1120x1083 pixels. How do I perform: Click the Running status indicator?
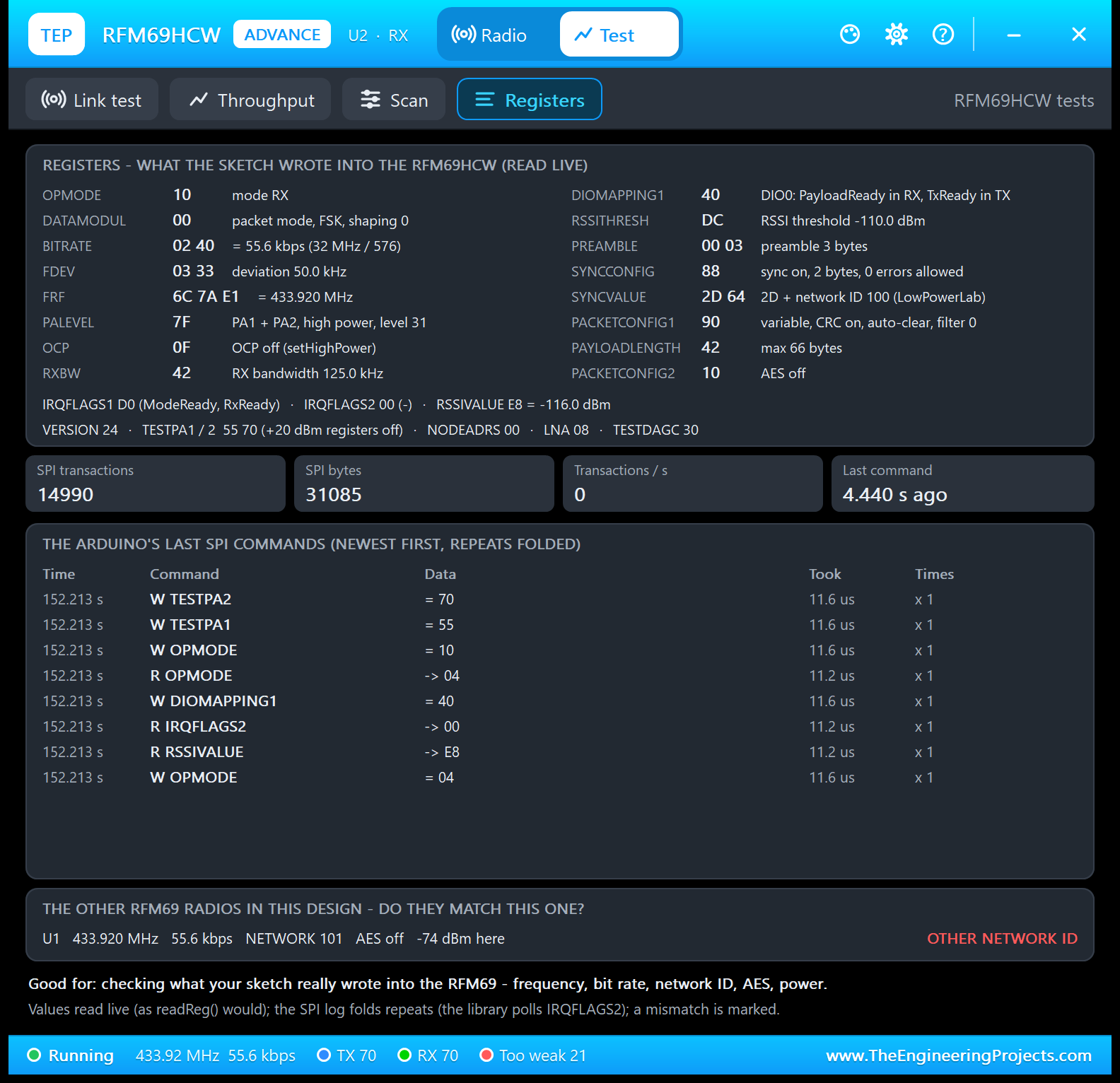pos(70,1055)
